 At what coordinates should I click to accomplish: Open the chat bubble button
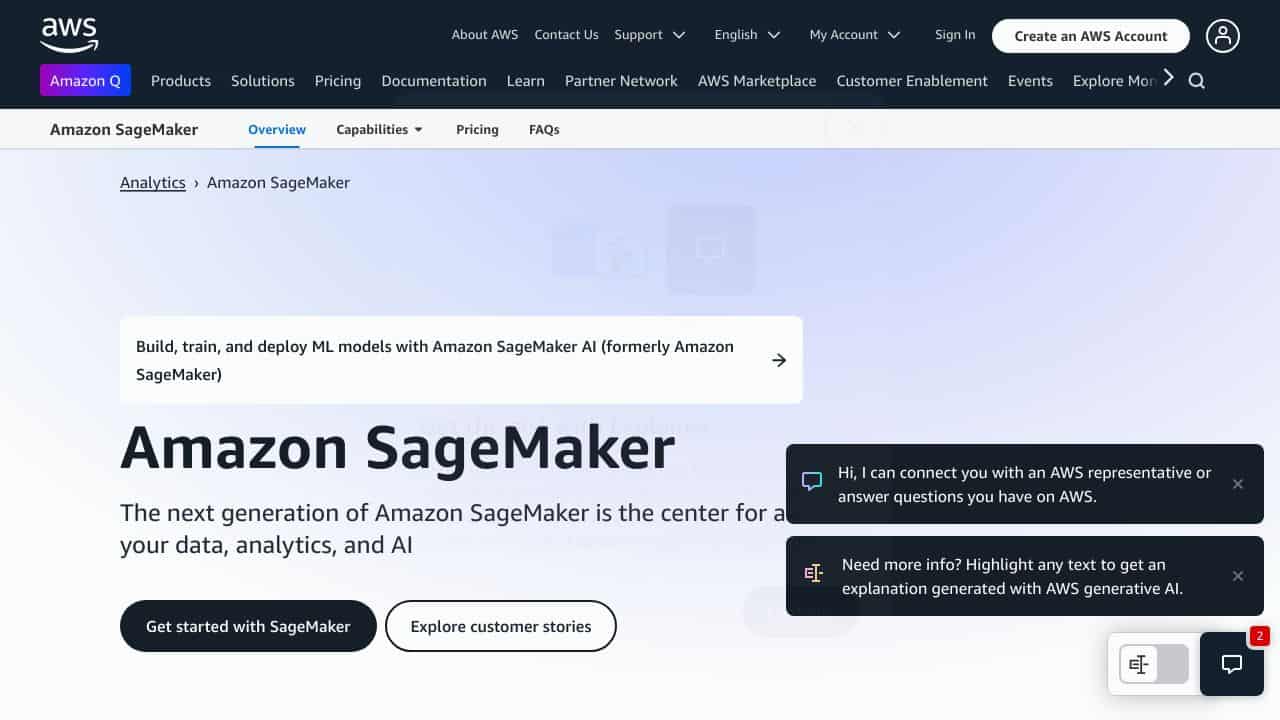(x=1232, y=664)
